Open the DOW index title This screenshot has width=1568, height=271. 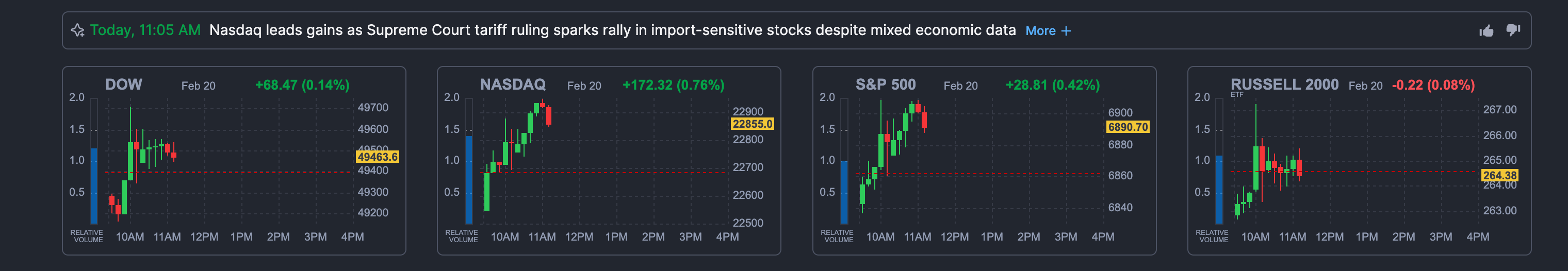click(124, 84)
